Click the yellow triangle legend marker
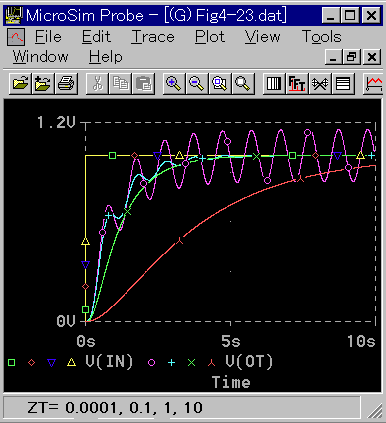 tap(71, 362)
